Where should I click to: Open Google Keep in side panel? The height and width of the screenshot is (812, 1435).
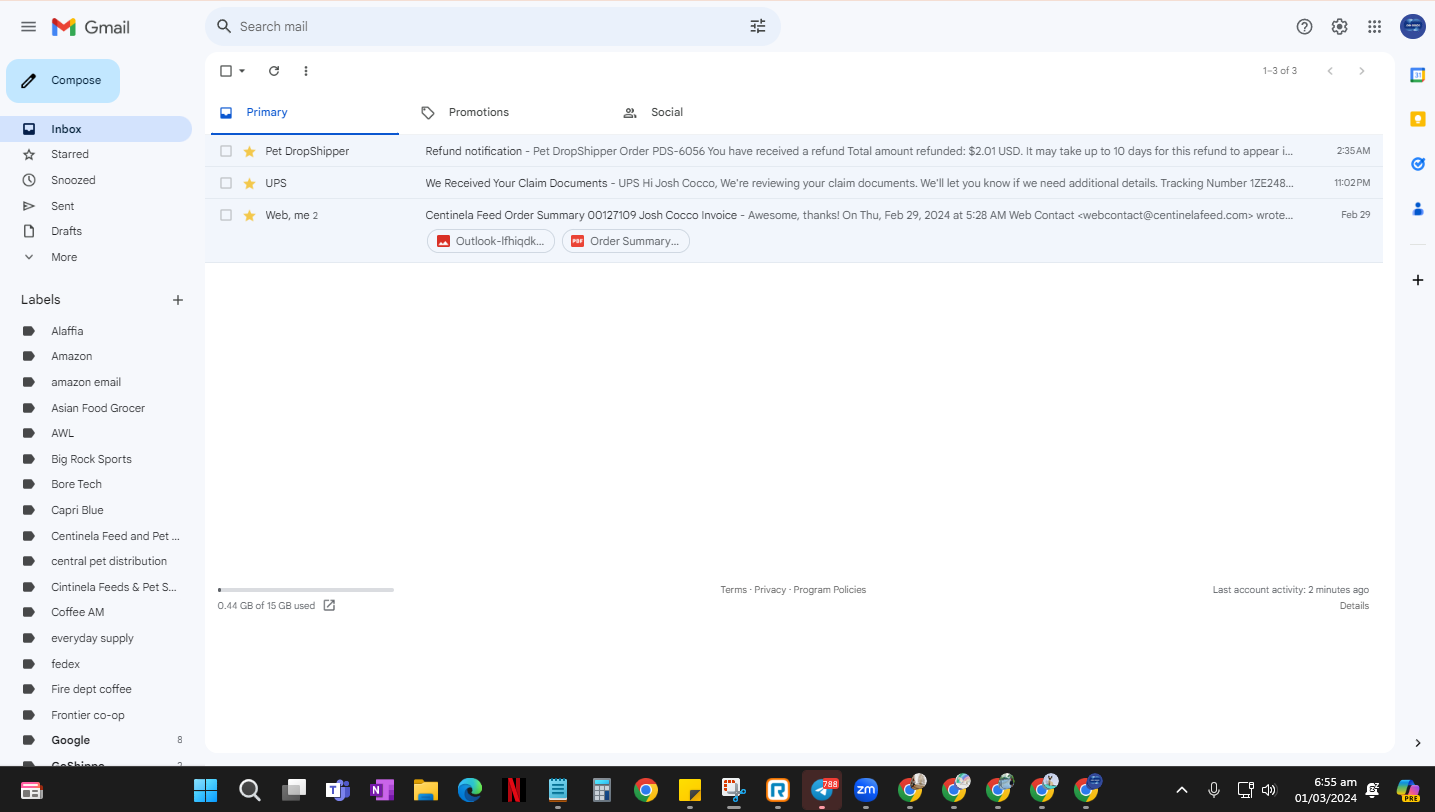1417,119
